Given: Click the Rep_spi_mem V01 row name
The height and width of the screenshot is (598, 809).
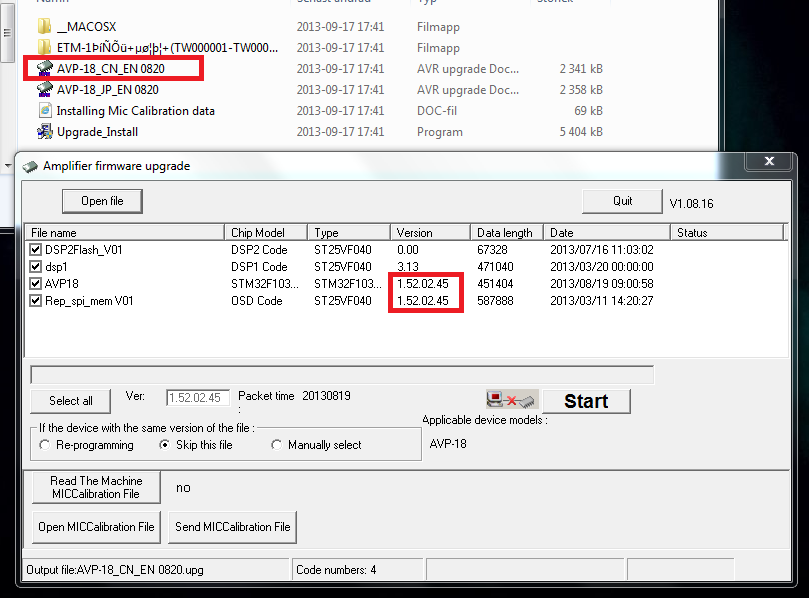Looking at the screenshot, I should click(89, 301).
